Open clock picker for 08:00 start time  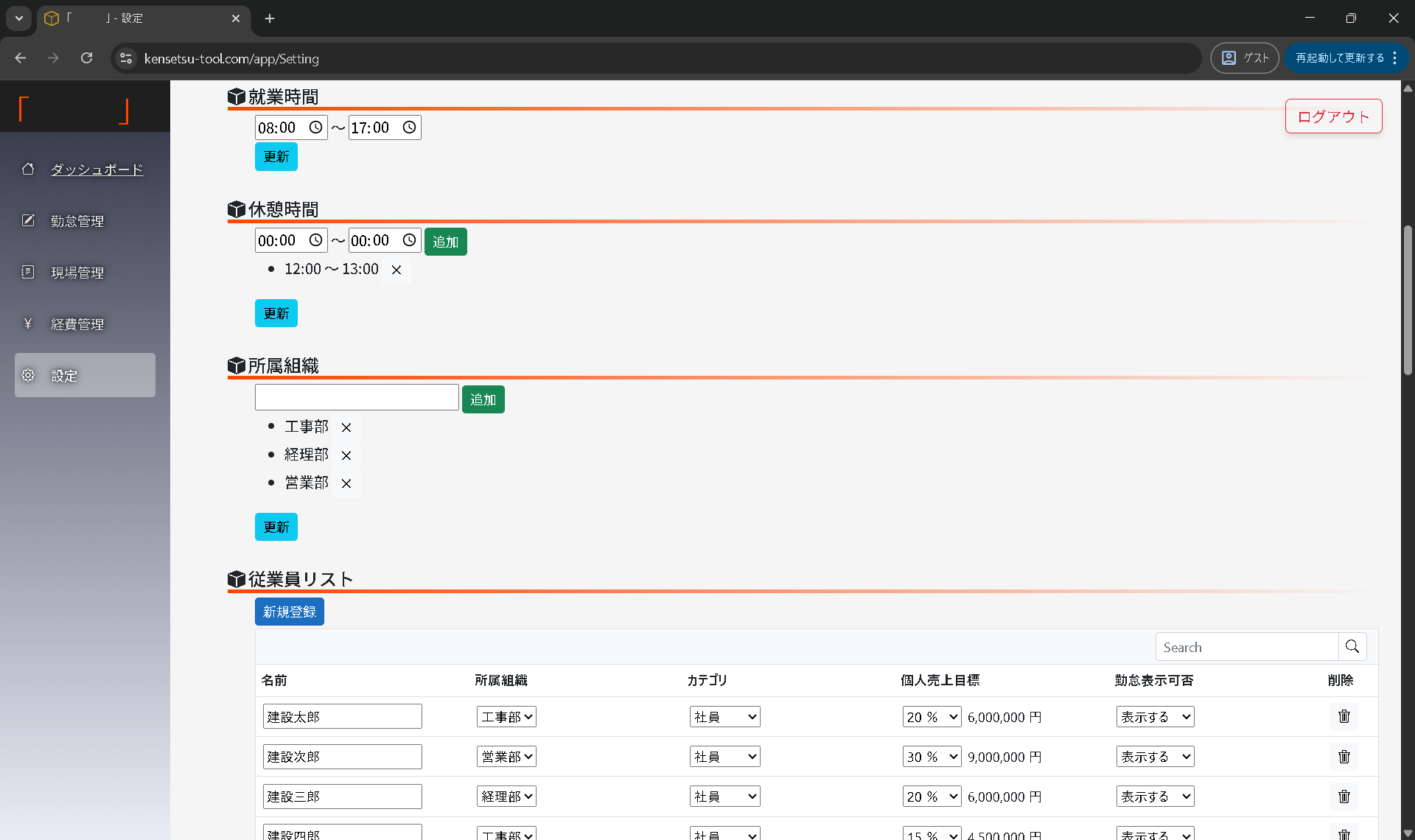coord(315,127)
